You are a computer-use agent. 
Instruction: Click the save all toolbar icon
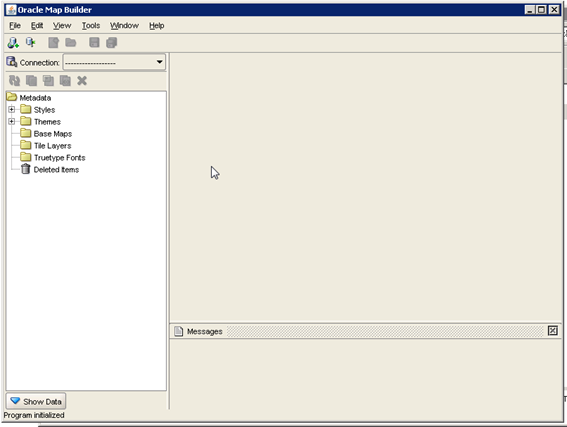click(x=112, y=43)
